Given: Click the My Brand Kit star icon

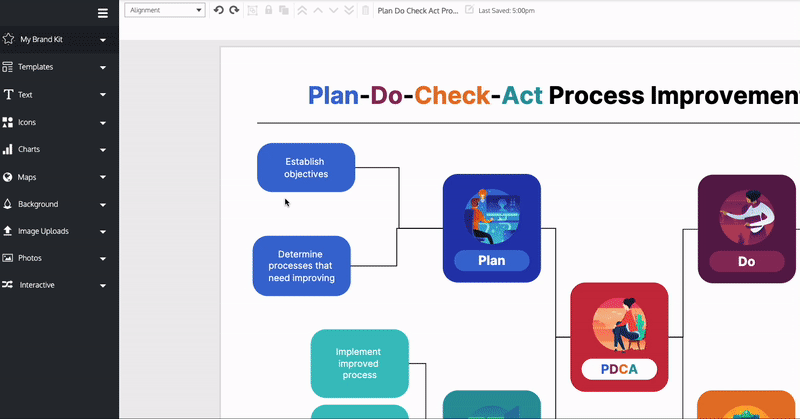Looking at the screenshot, I should (x=8, y=39).
